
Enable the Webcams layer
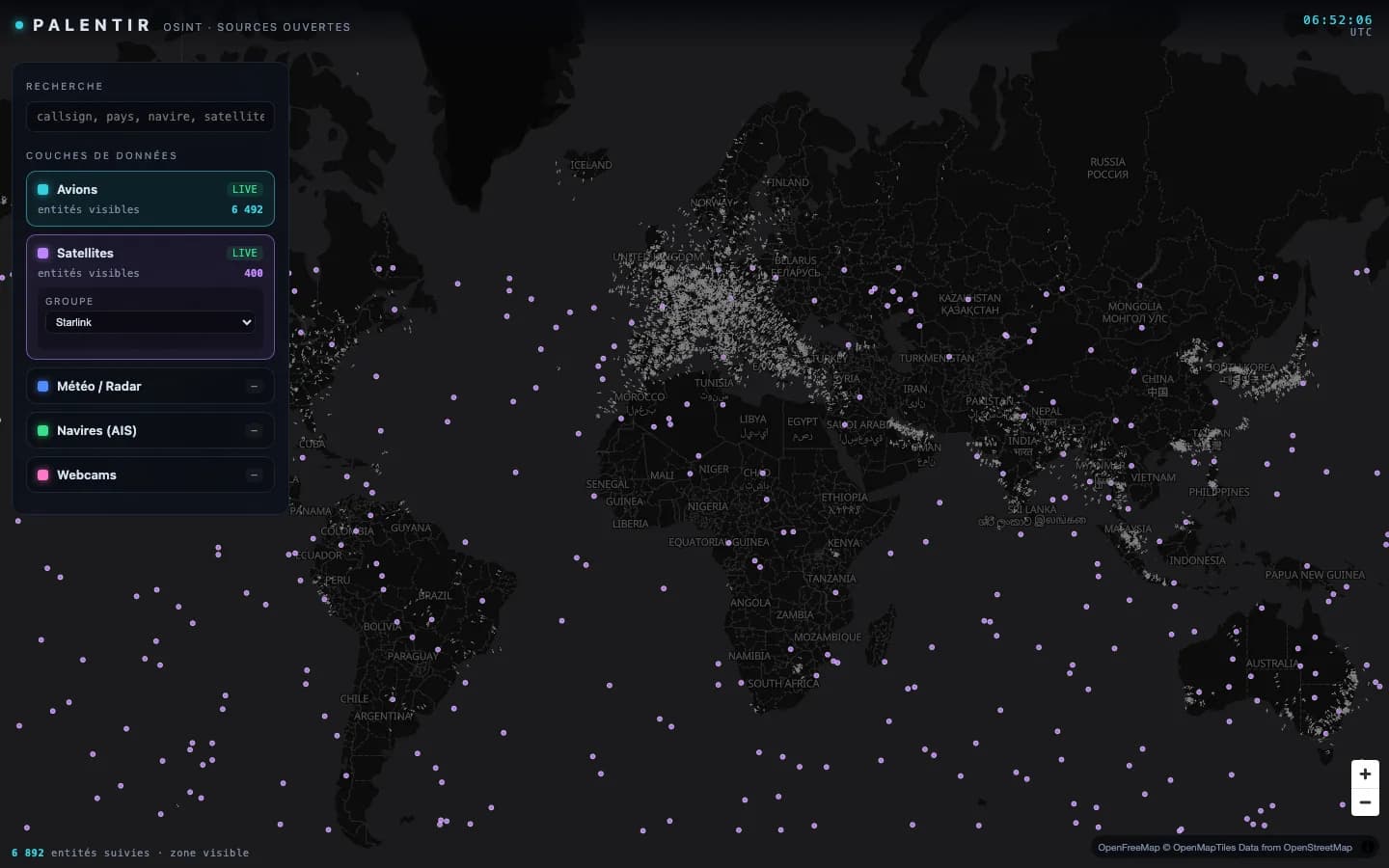coord(150,475)
